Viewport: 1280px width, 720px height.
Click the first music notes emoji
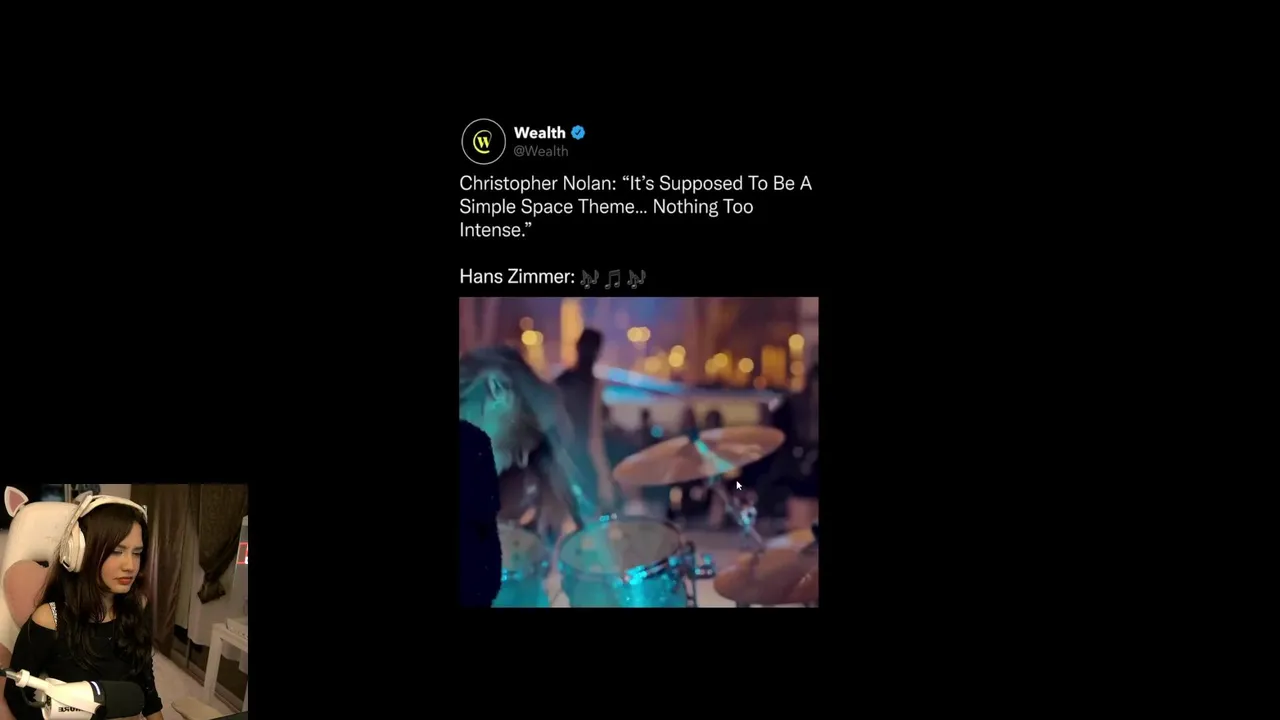click(x=589, y=278)
